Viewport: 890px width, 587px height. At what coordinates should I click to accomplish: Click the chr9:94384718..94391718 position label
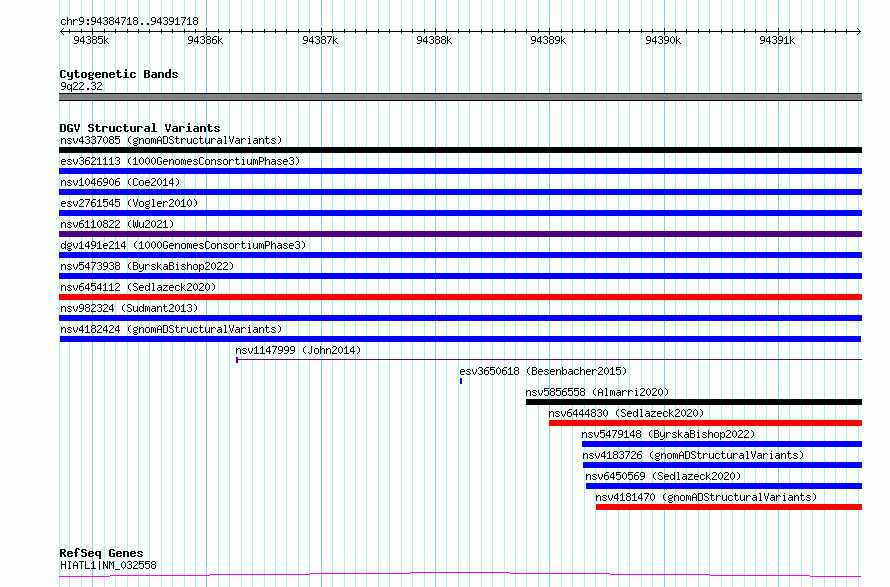[129, 22]
